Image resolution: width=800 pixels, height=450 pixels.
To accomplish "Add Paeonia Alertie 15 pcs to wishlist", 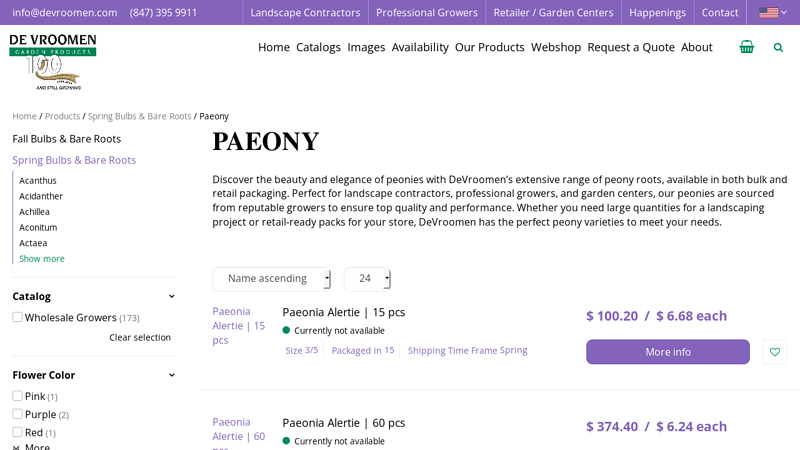I will tap(774, 352).
